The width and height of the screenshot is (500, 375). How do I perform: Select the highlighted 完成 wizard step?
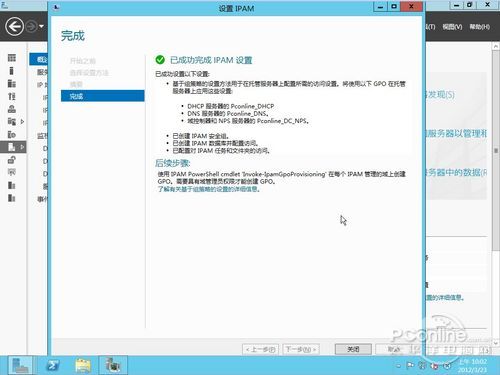pyautogui.click(x=103, y=96)
